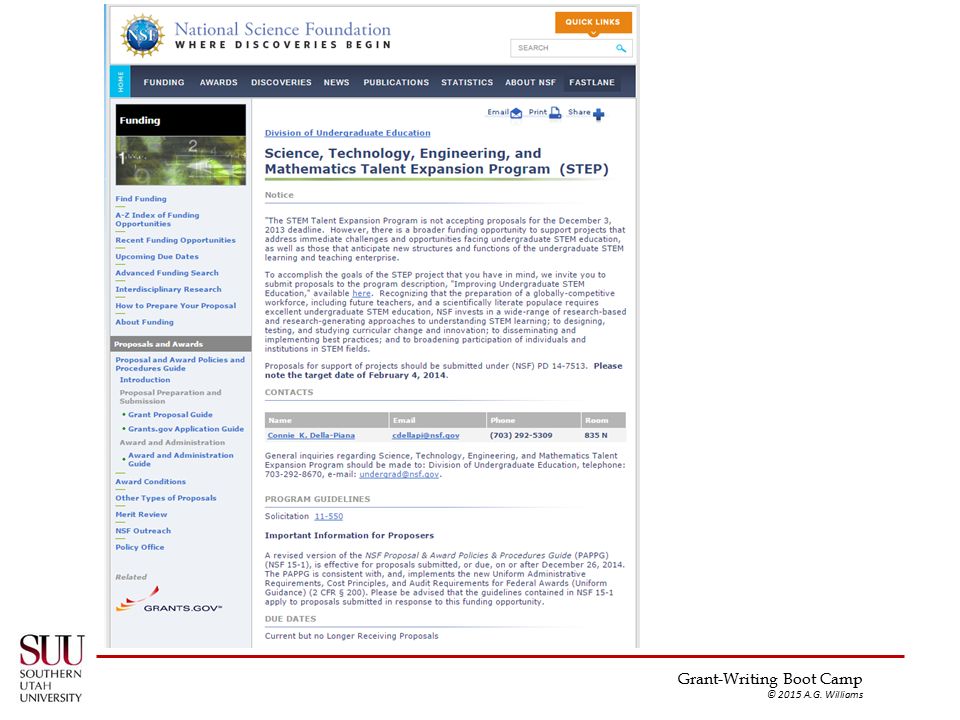Screen dimensions: 960x720
Task: Click the NSF logo emblem
Action: tap(143, 36)
